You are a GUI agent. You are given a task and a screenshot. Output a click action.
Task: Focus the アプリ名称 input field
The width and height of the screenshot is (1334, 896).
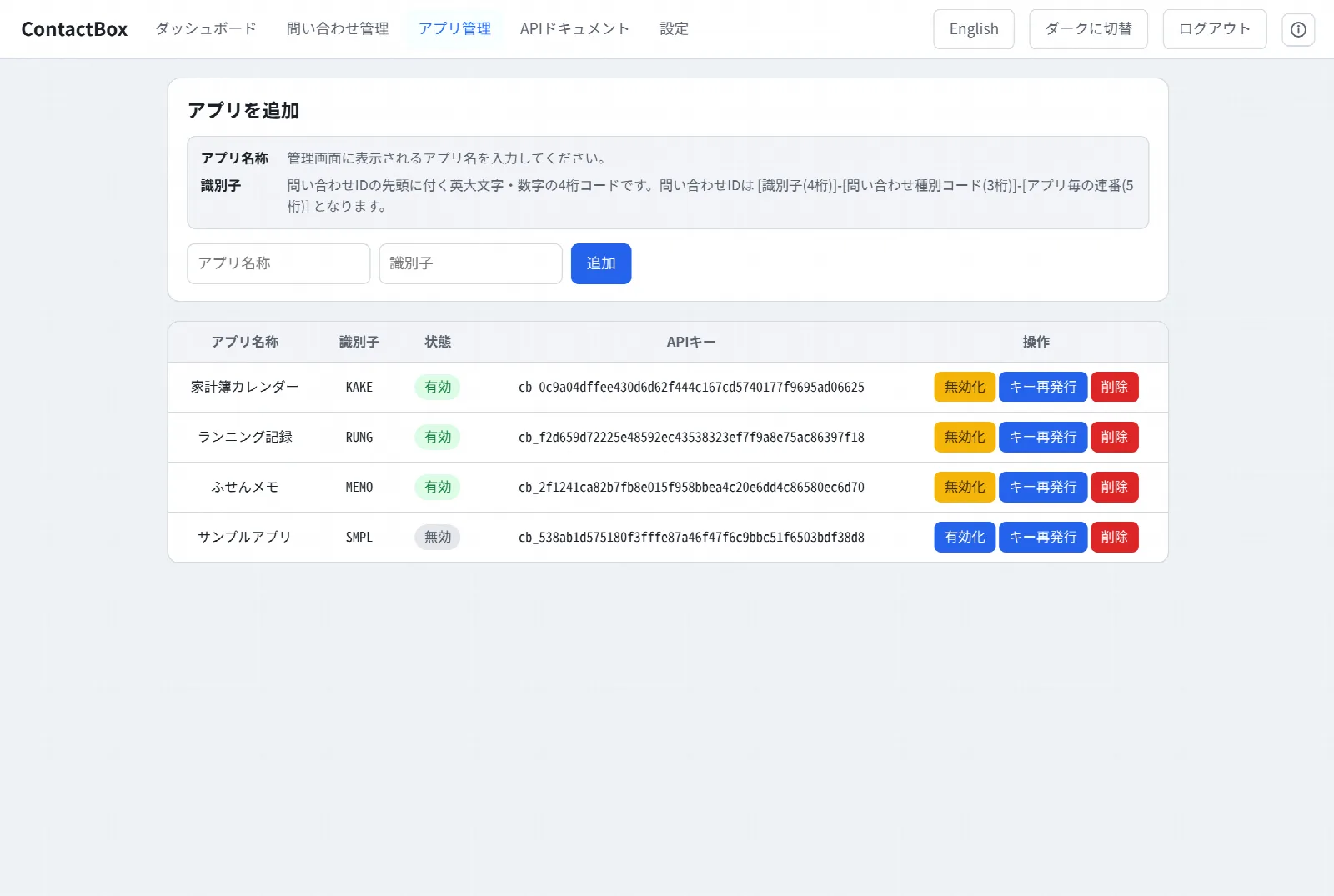(x=278, y=263)
